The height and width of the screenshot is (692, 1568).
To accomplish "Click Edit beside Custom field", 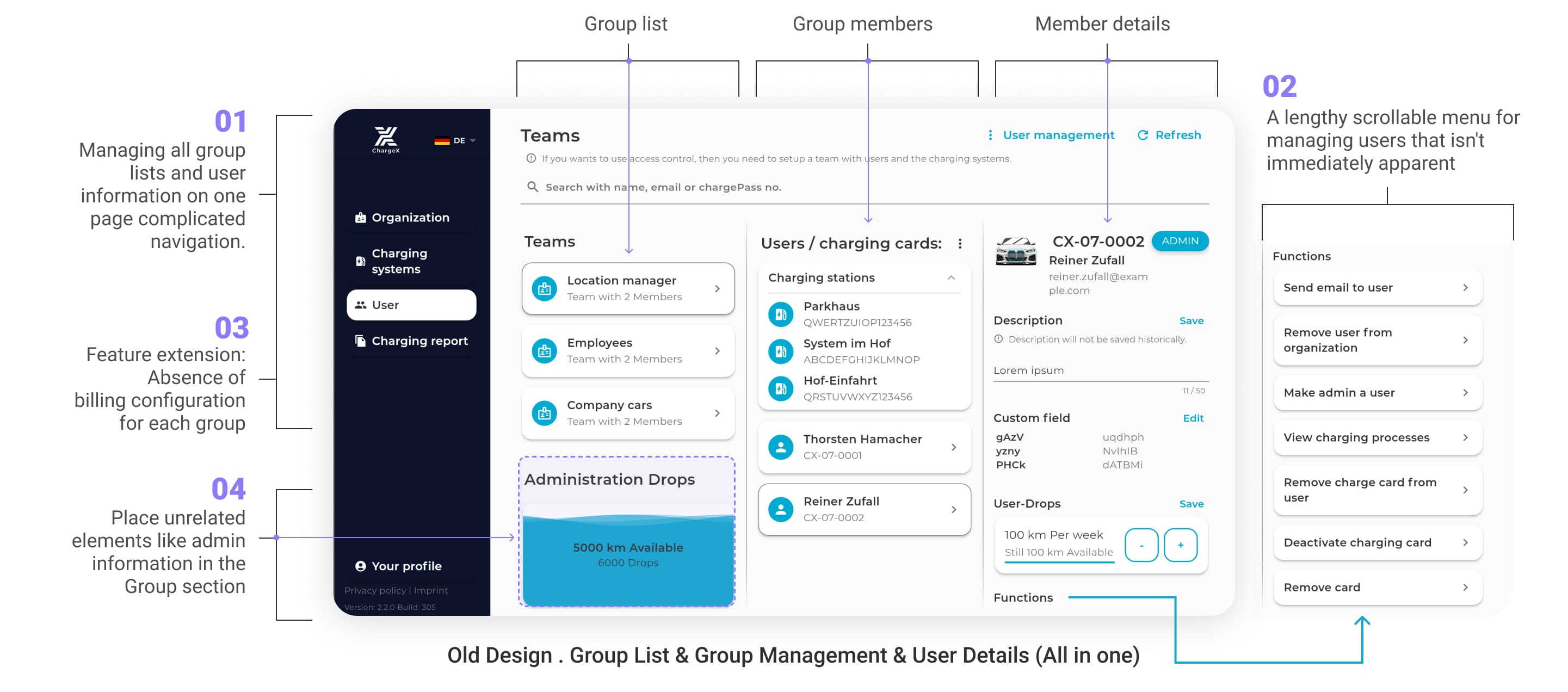I will 1193,418.
